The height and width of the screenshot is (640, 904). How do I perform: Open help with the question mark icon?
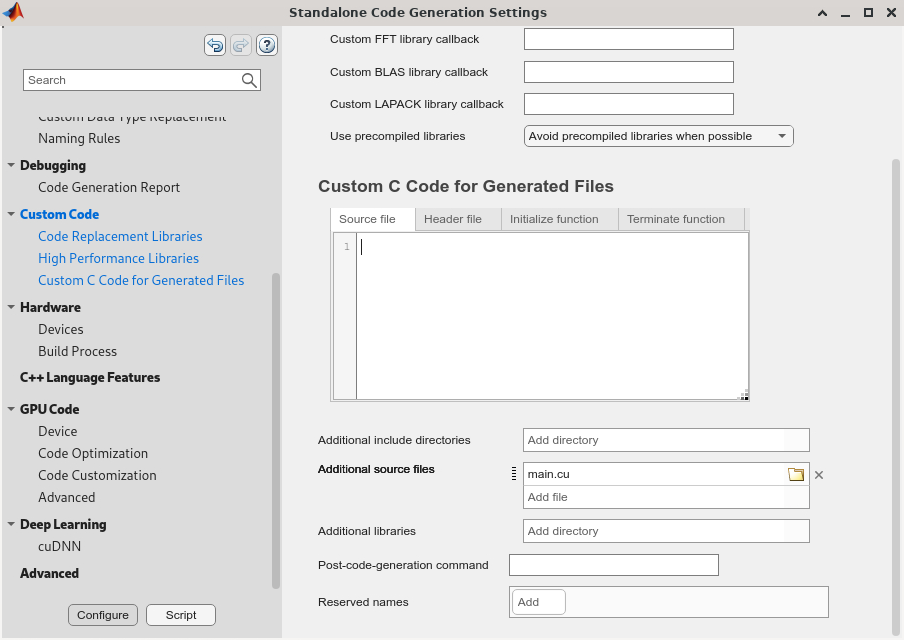click(267, 45)
